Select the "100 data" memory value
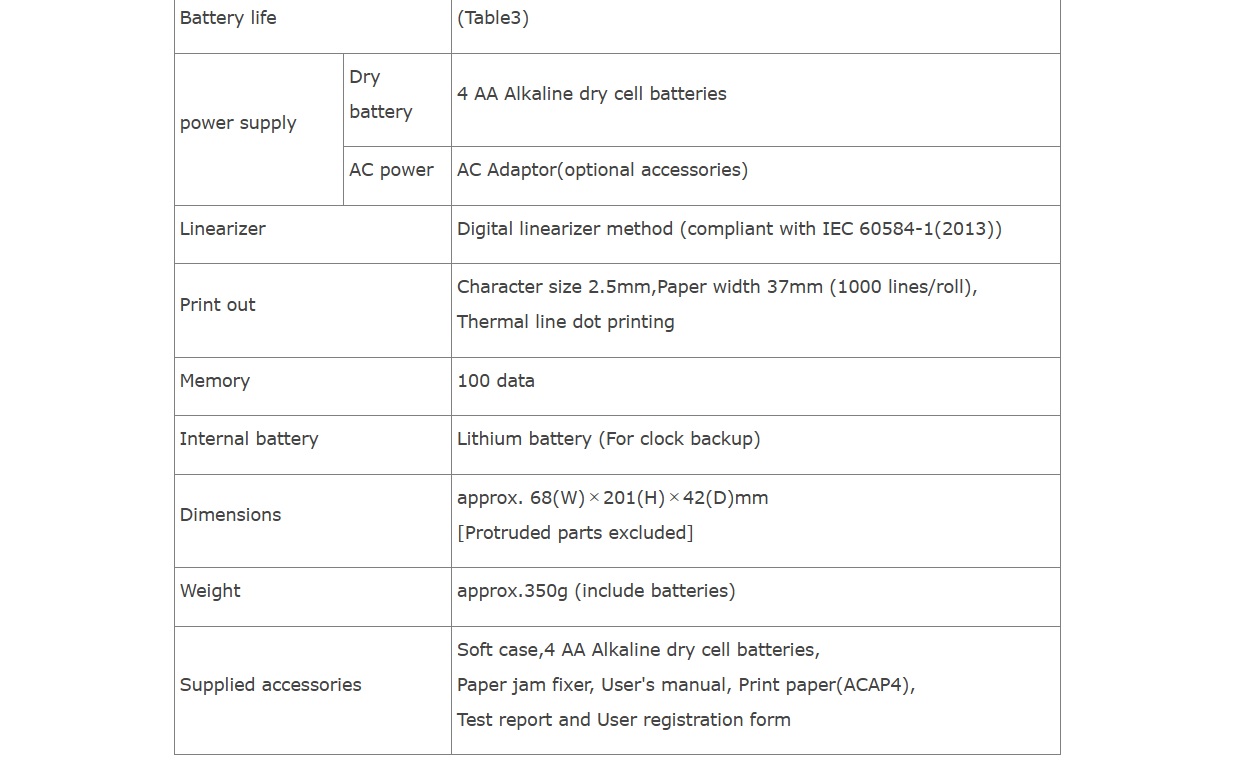The width and height of the screenshot is (1243, 769). [x=496, y=381]
